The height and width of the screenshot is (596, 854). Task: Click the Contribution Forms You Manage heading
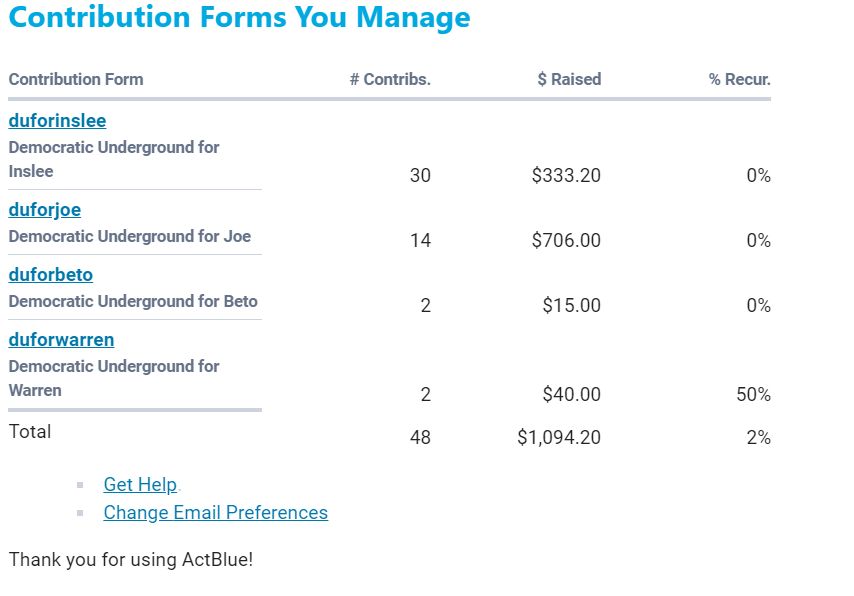239,18
